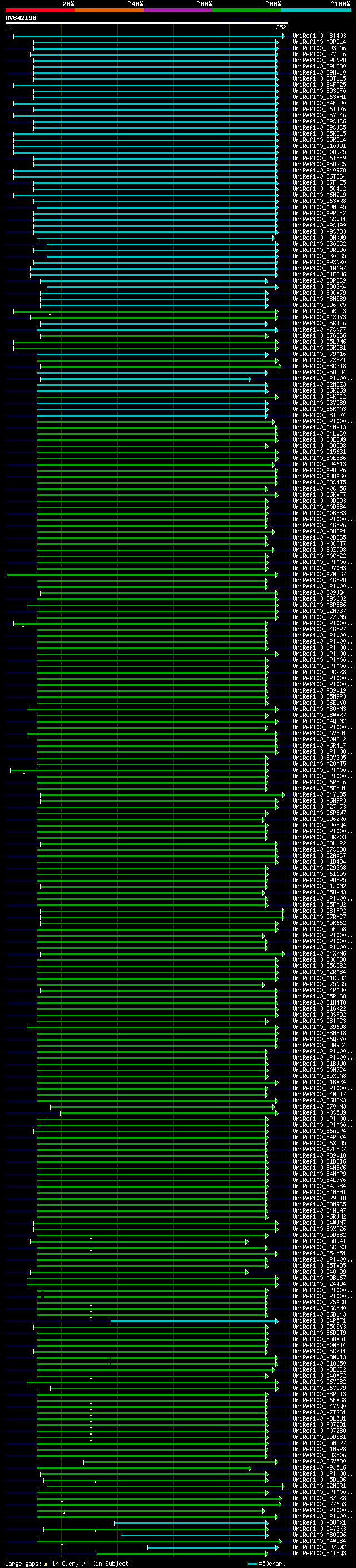Open hit UniRef100_Q9LF30
Screen dimensions: 356x1568
pos(319,66)
